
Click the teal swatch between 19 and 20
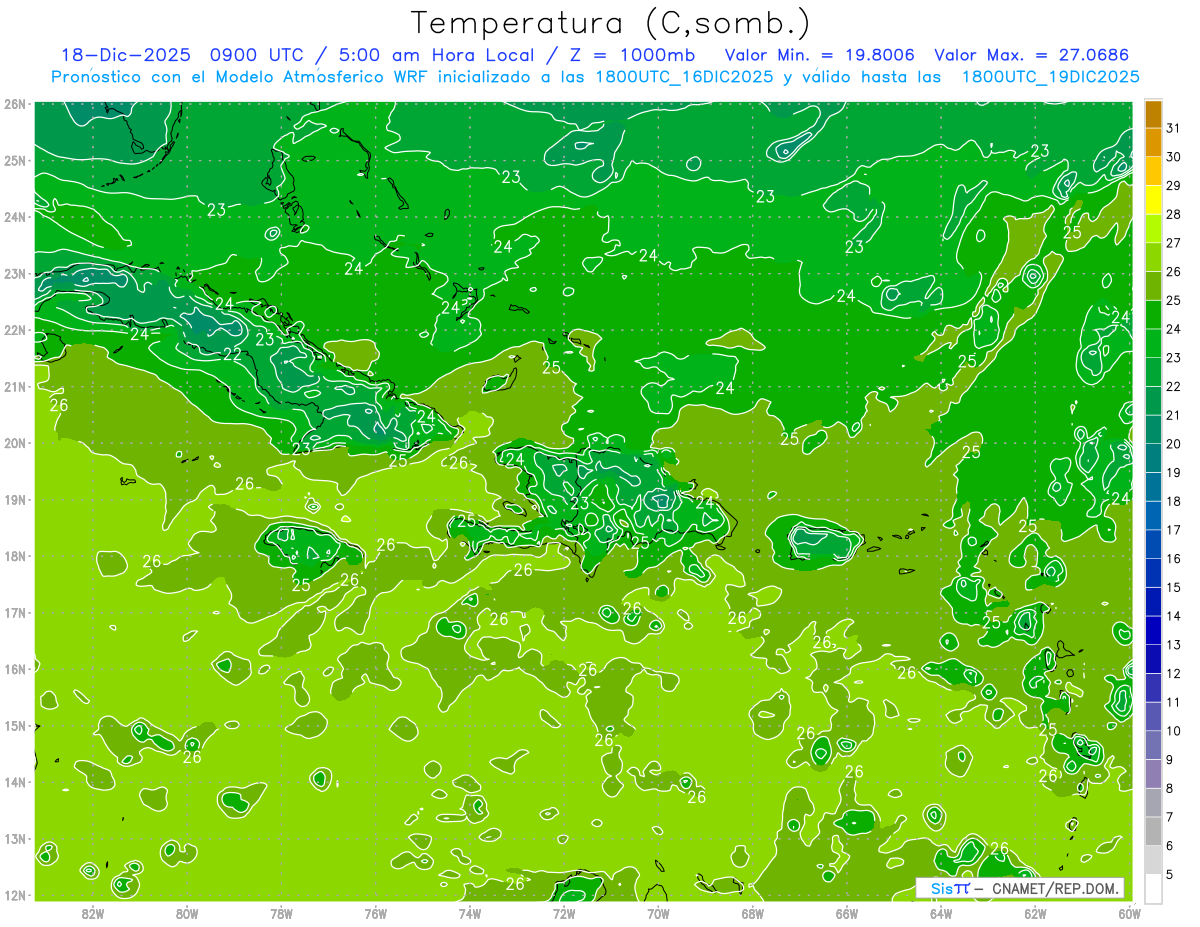[x=1153, y=458]
